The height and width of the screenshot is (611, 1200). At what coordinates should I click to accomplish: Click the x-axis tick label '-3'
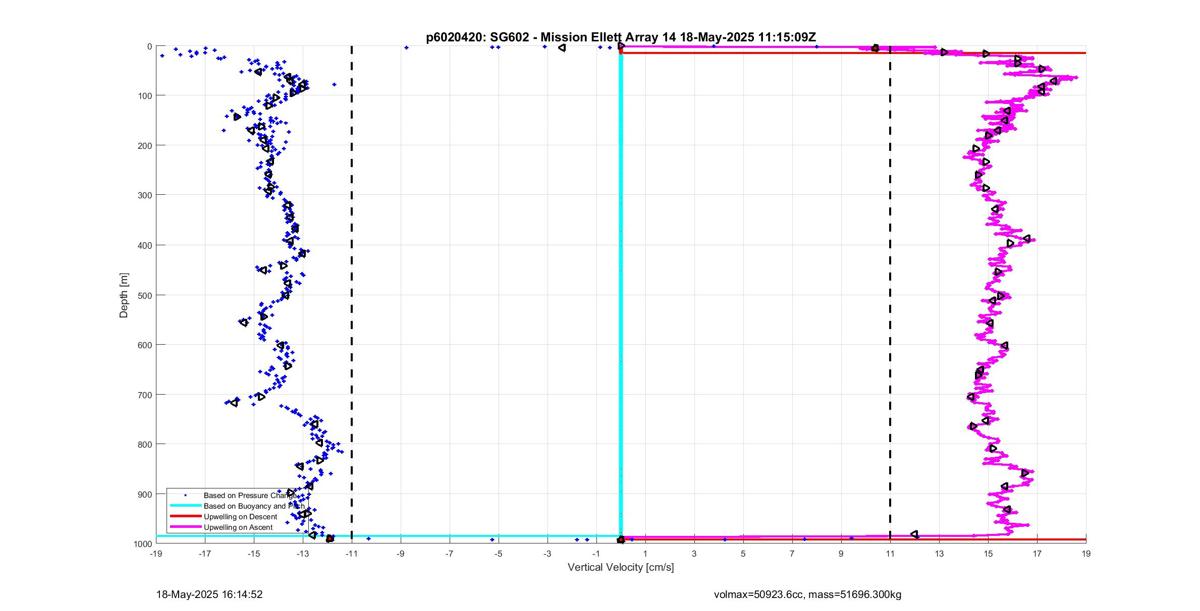point(547,552)
